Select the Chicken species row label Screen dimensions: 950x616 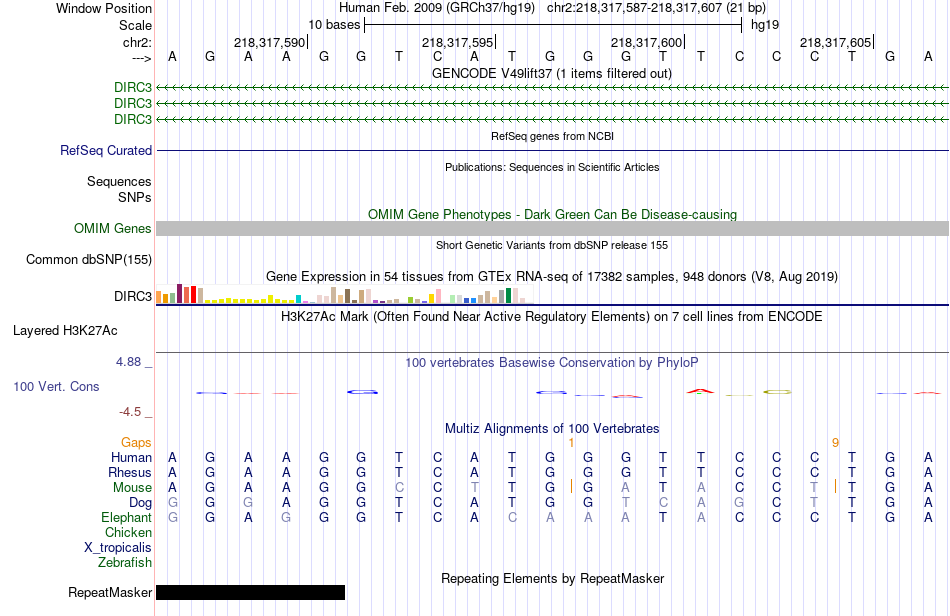[128, 532]
